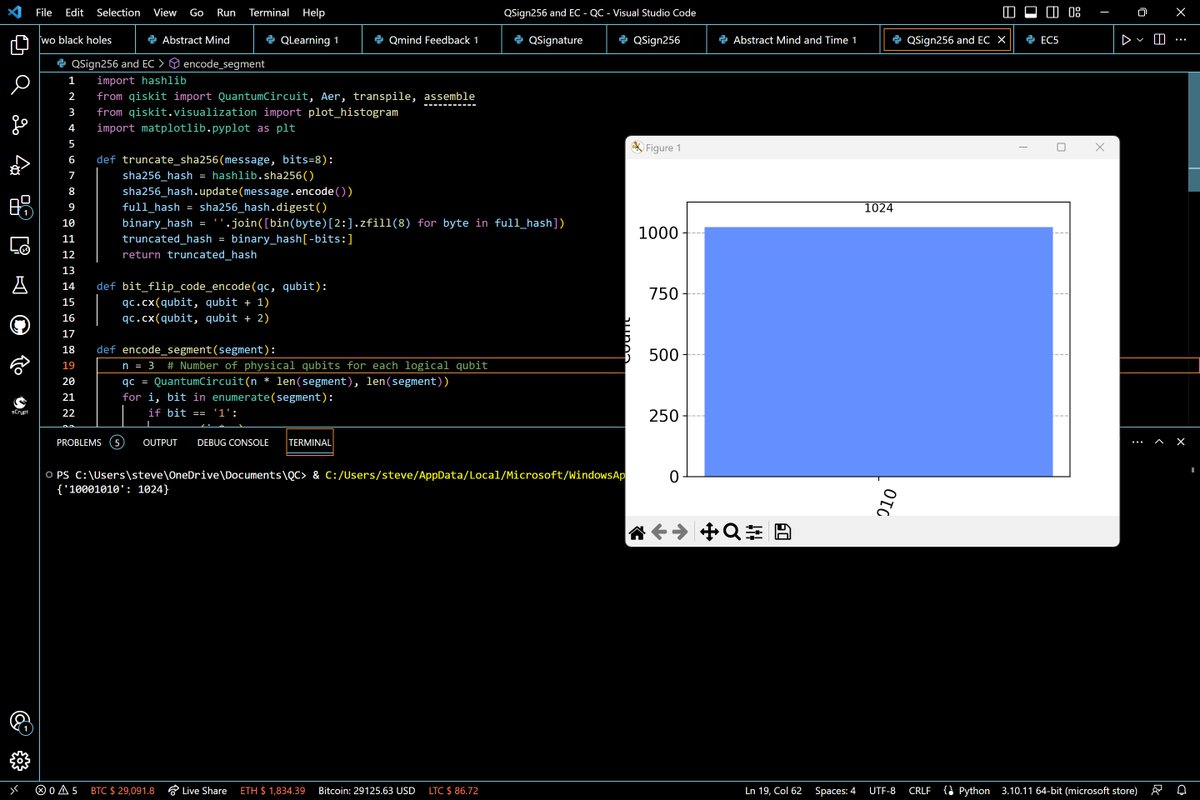
Task: Maximize the terminal panel with chevron
Action: [x=1159, y=442]
